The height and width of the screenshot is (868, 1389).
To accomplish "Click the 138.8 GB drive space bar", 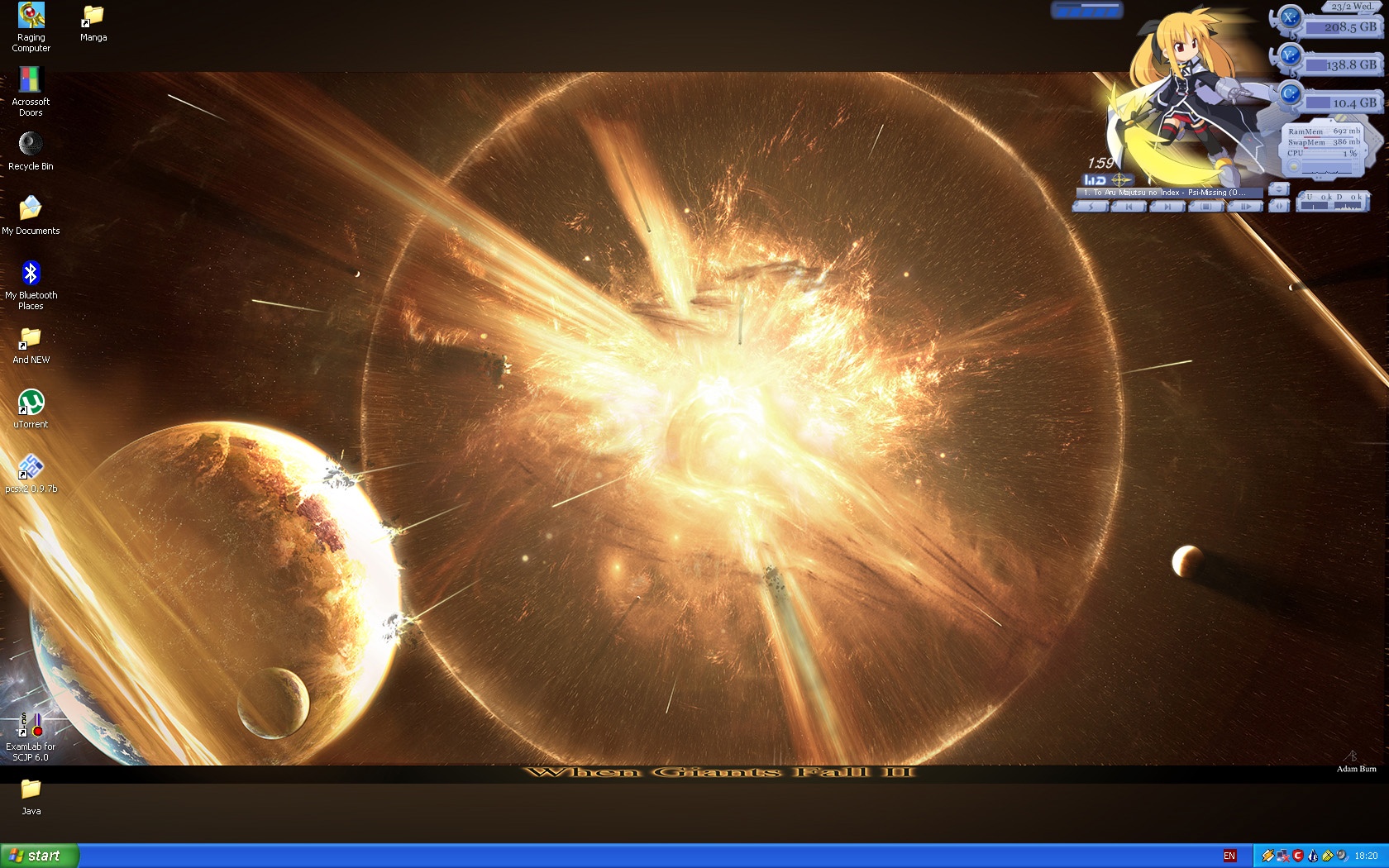I will coord(1342,64).
